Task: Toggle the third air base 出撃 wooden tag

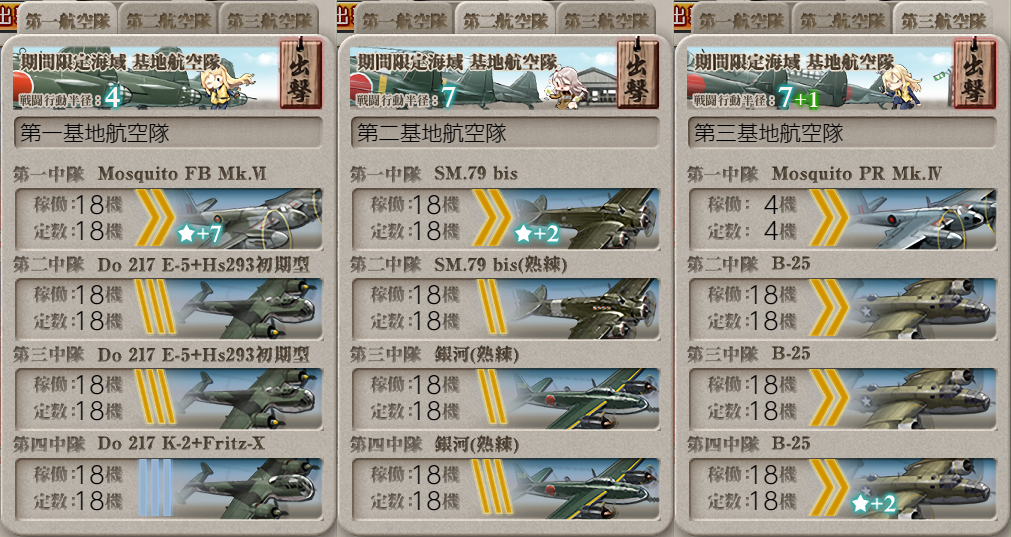Action: click(x=974, y=73)
